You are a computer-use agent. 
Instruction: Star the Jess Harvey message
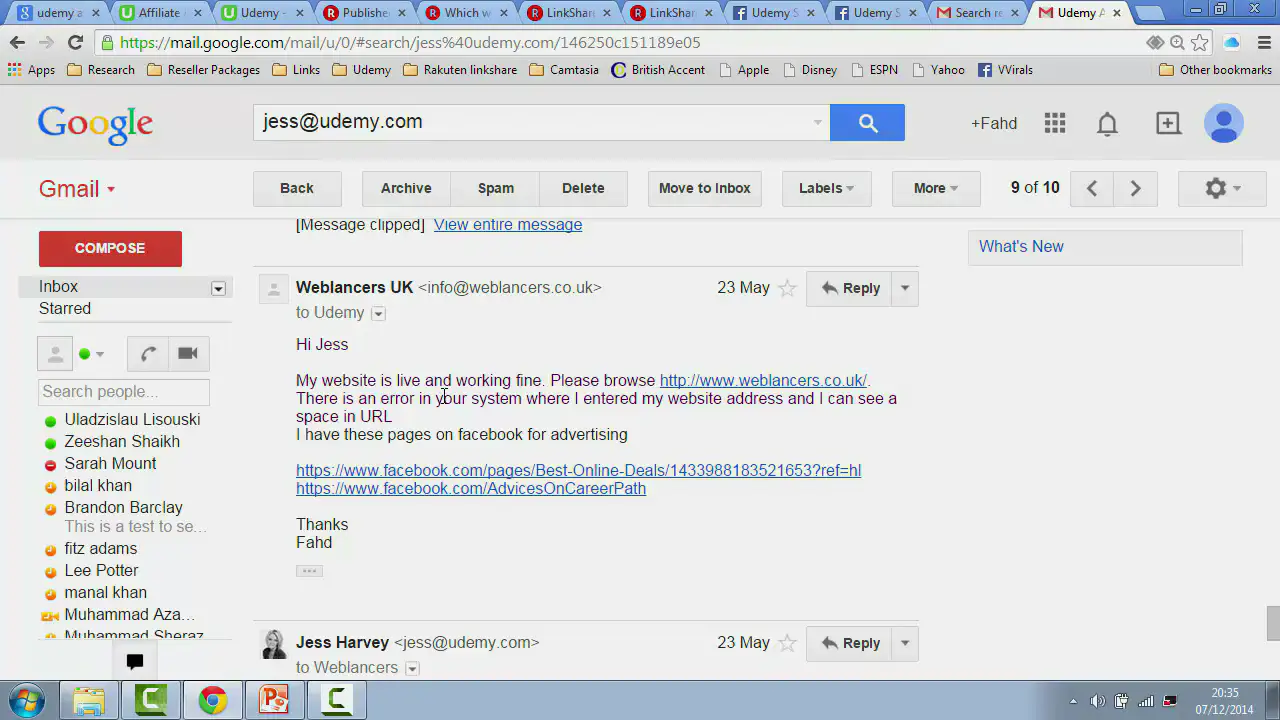(x=787, y=643)
